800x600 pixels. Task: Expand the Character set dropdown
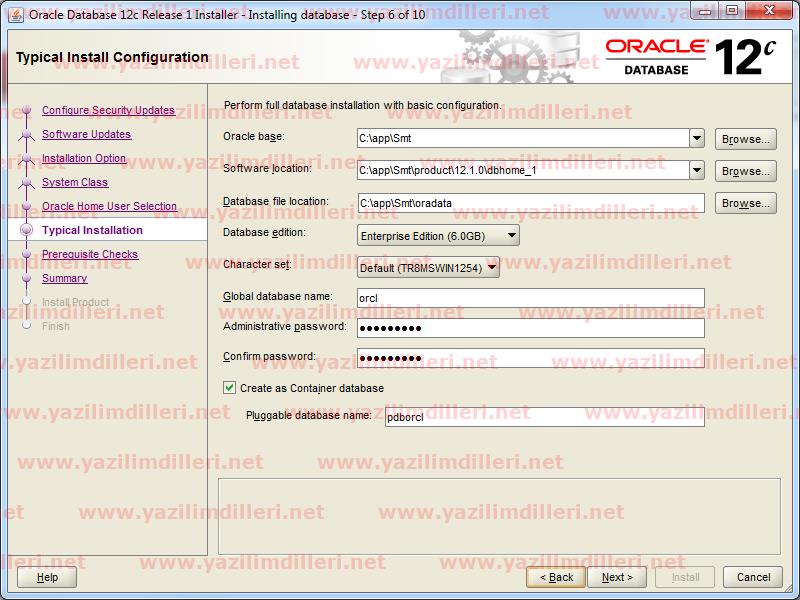point(428,267)
